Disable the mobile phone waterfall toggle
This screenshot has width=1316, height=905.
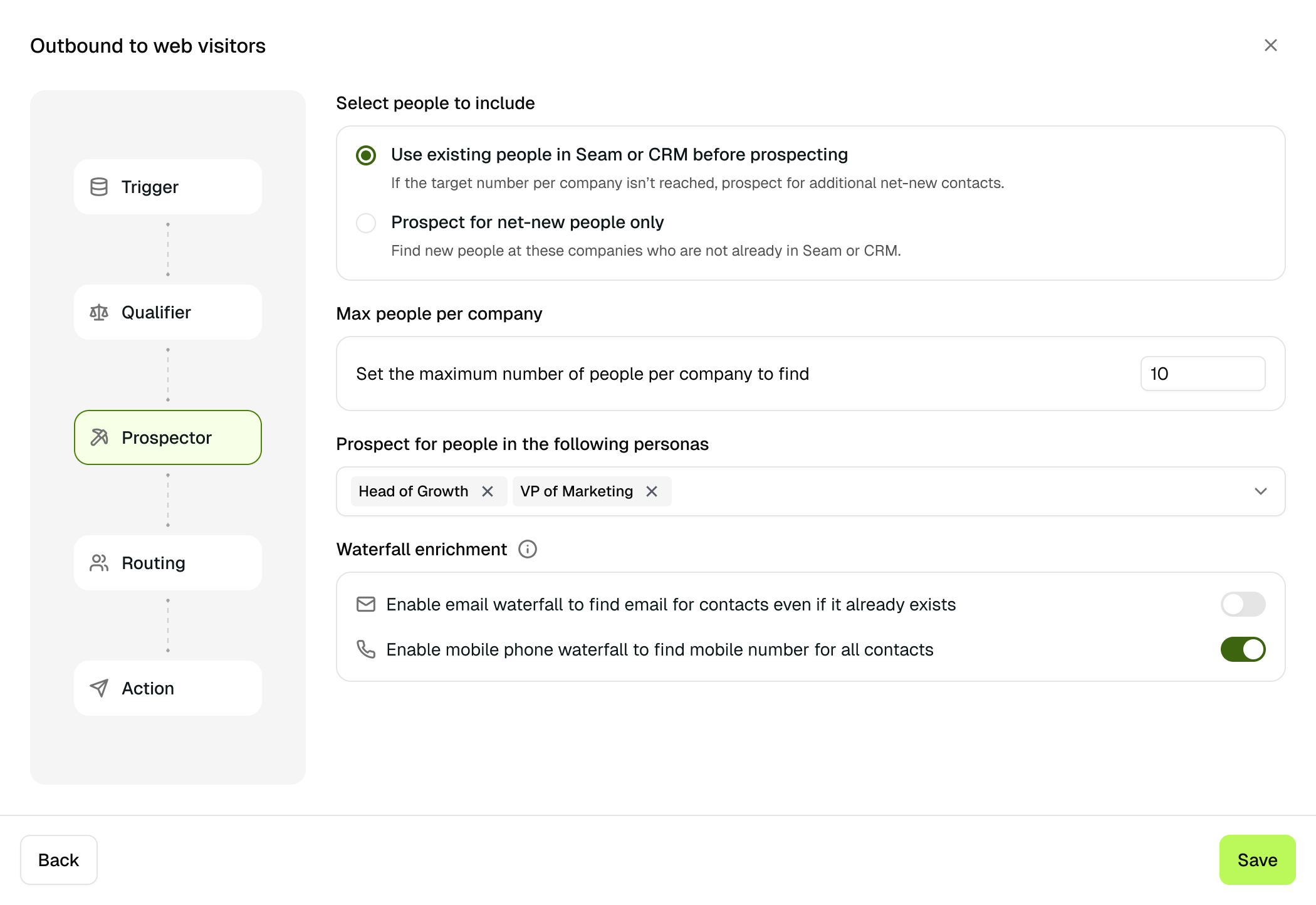[1243, 649]
